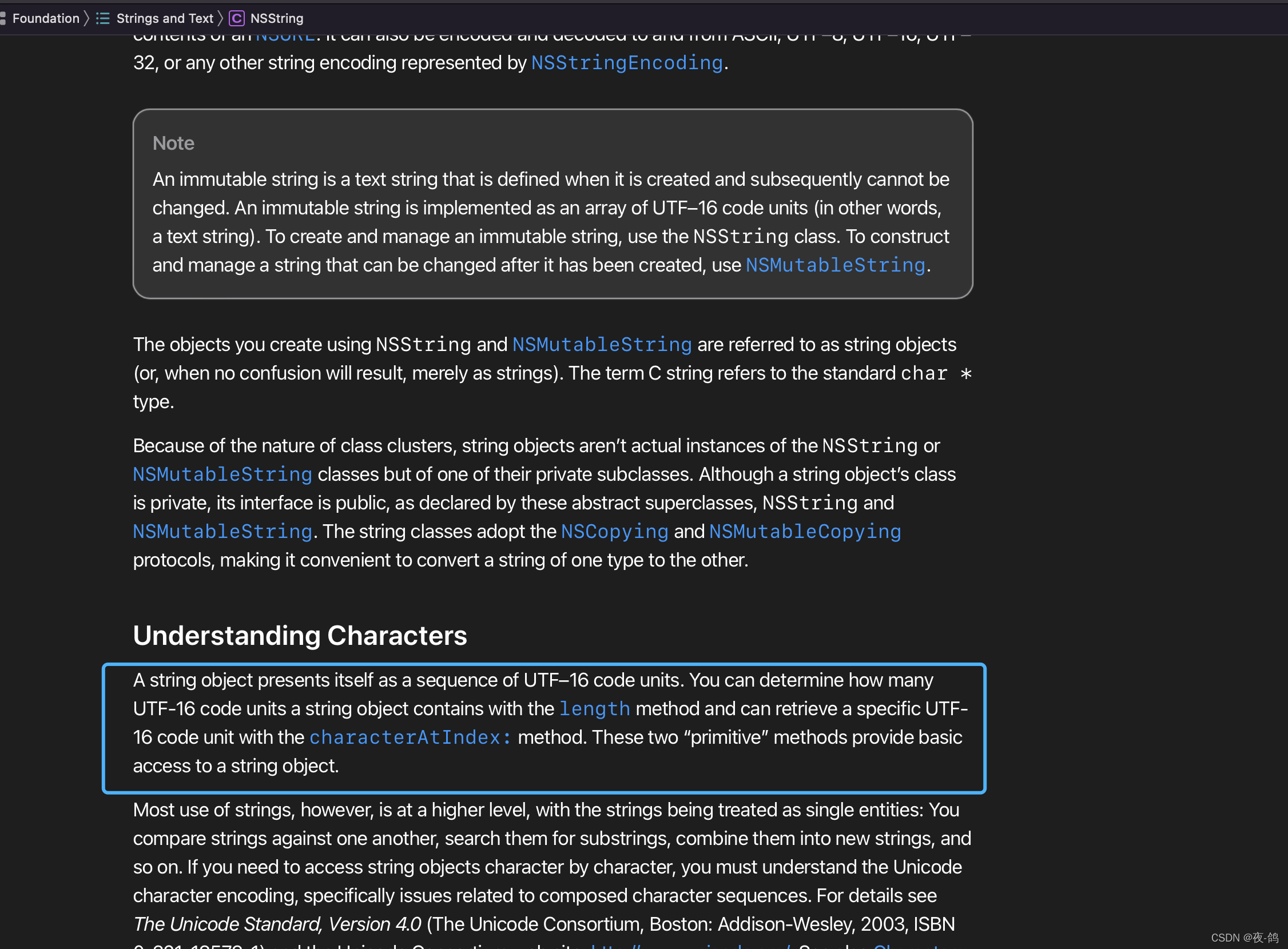Image resolution: width=1288 pixels, height=949 pixels.
Task: Click NSMutableString link after 'NSString and'
Action: [602, 344]
